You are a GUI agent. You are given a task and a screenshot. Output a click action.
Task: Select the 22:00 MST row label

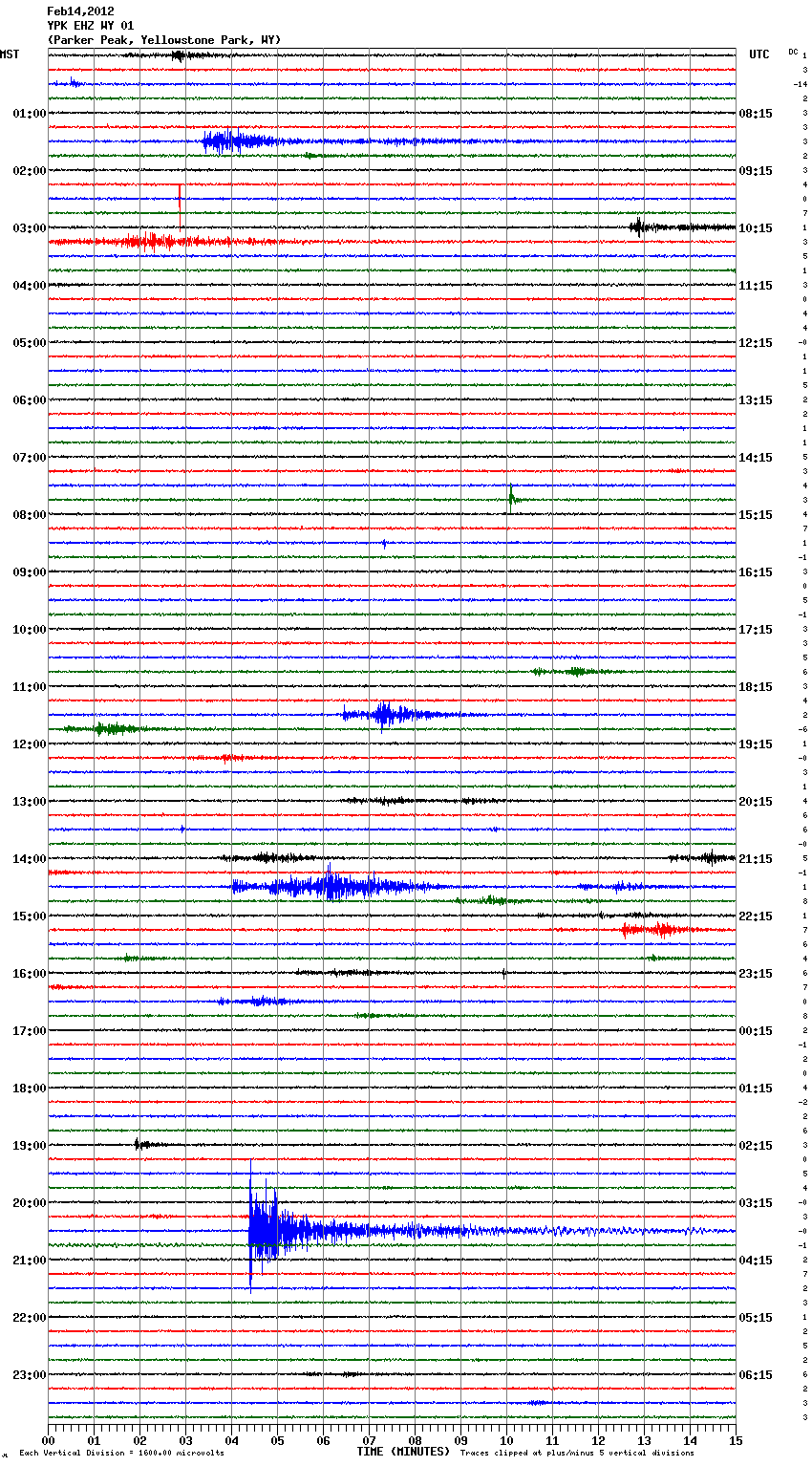[30, 1318]
